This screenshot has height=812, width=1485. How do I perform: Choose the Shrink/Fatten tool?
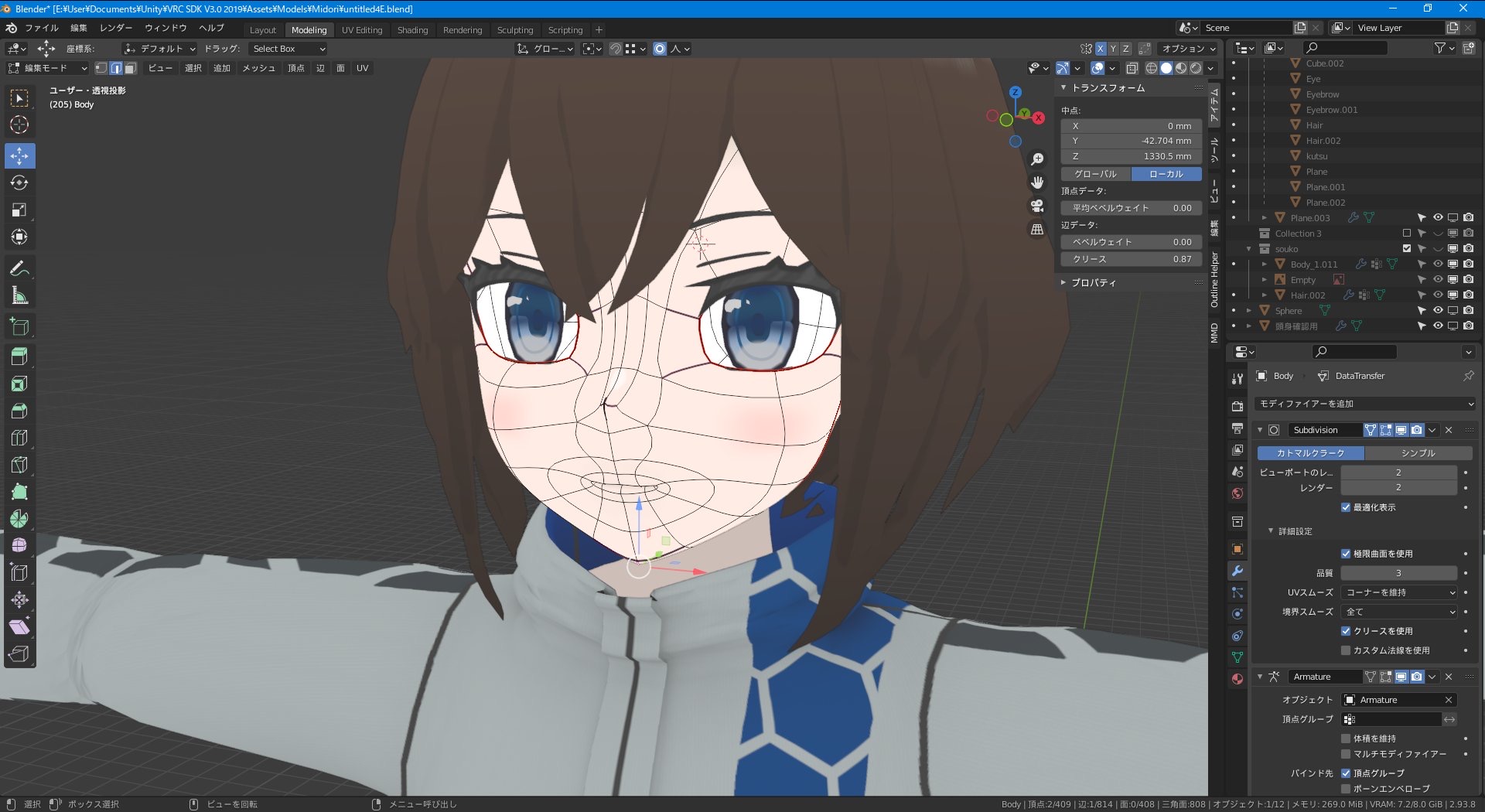(19, 600)
